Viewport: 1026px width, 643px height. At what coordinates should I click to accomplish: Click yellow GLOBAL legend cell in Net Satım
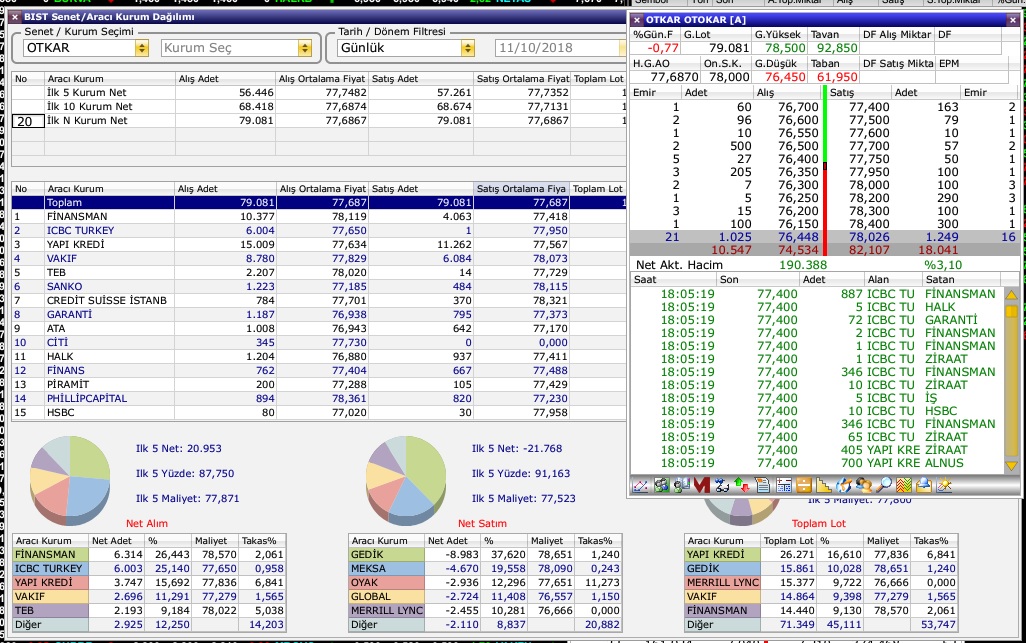387,597
